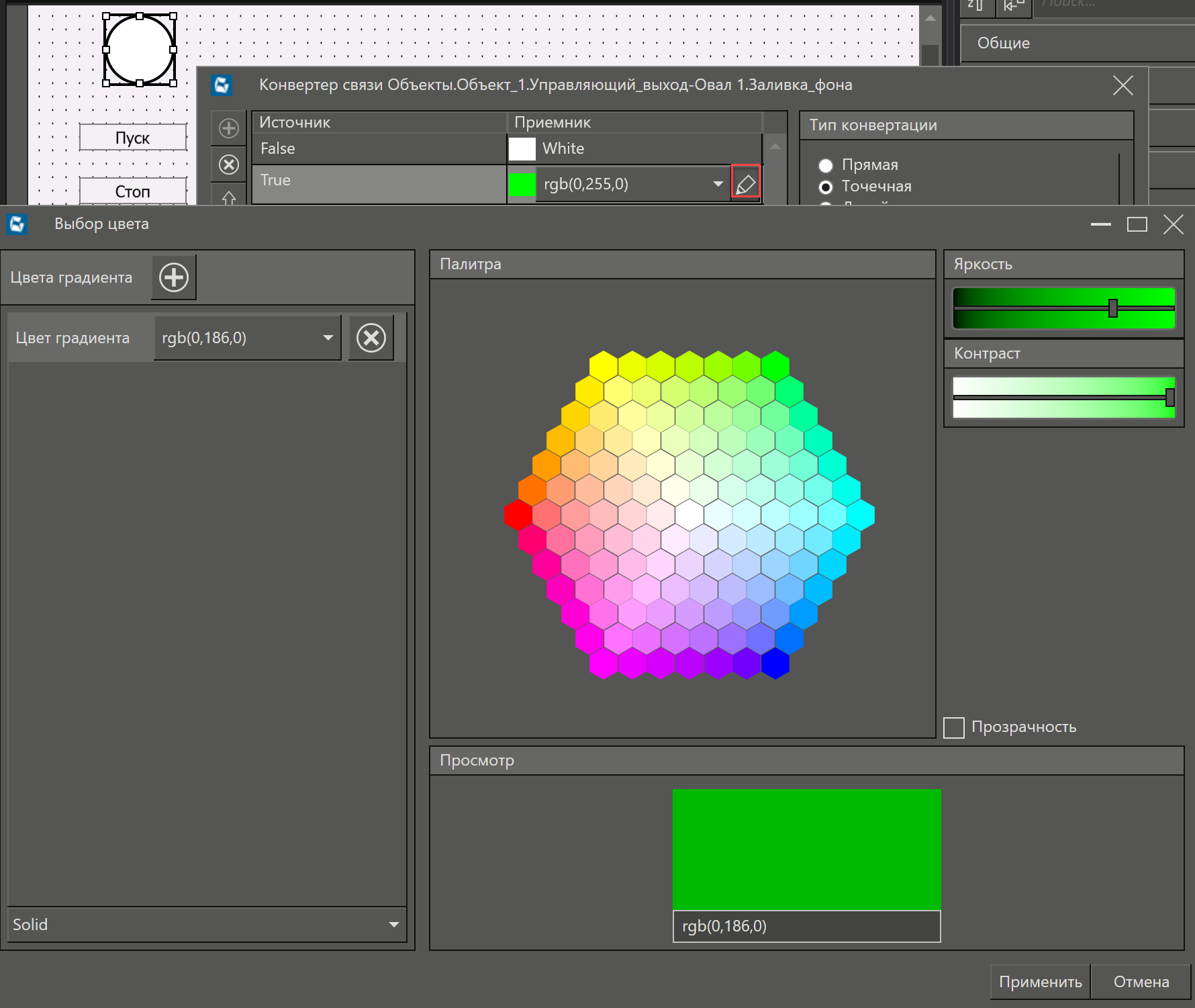Click the Отмена button
The height and width of the screenshot is (1008, 1195).
[1141, 982]
